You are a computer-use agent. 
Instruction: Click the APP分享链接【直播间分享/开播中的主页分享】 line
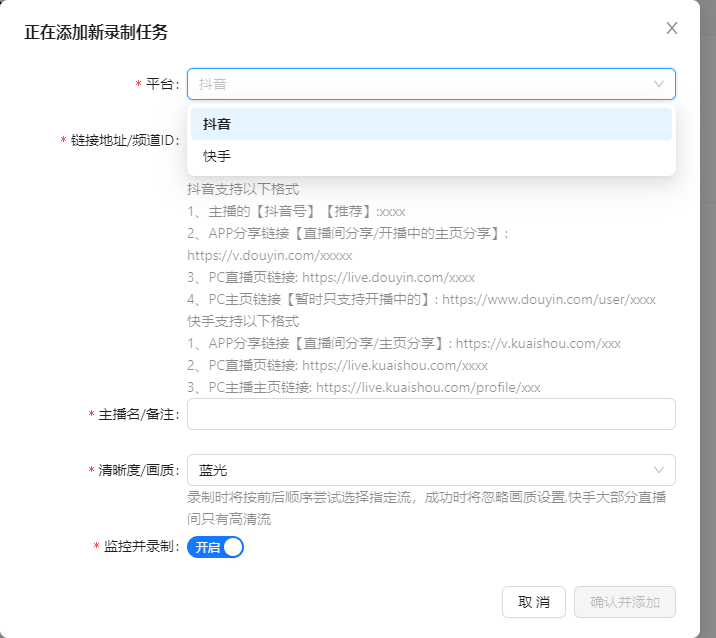(347, 233)
